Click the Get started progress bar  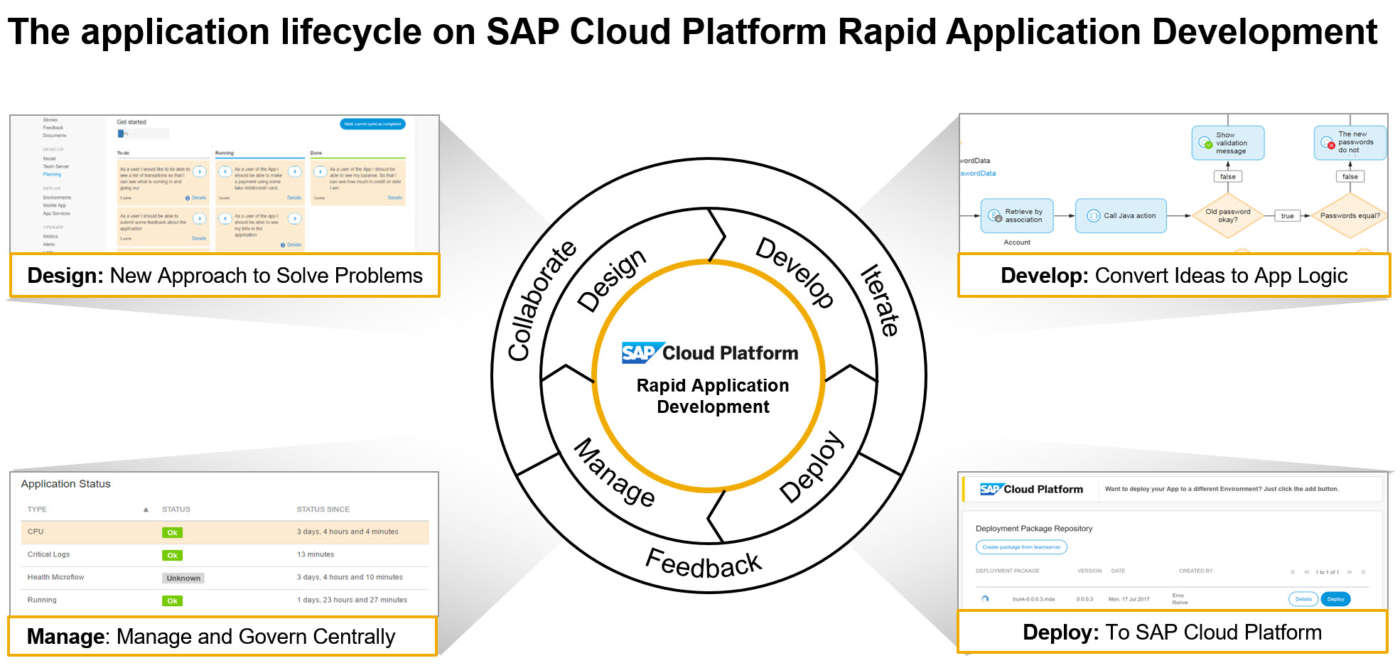pyautogui.click(x=143, y=133)
